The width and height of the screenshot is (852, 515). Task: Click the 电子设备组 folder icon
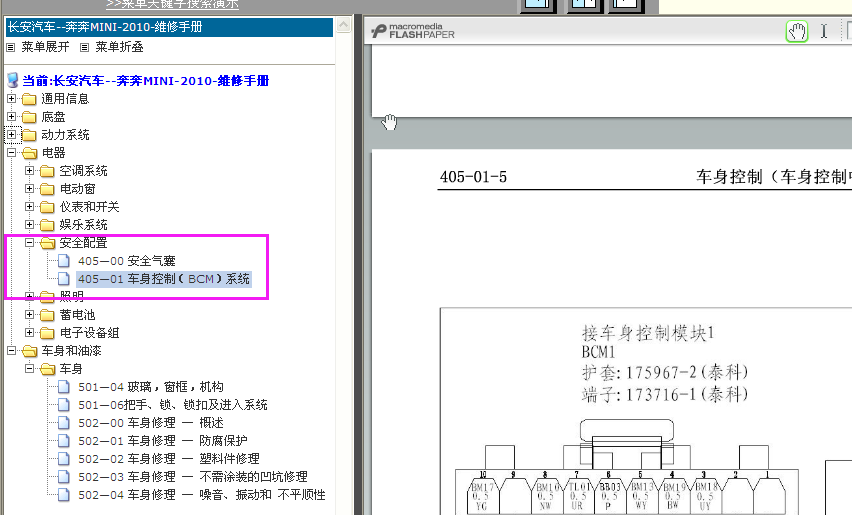(x=47, y=333)
